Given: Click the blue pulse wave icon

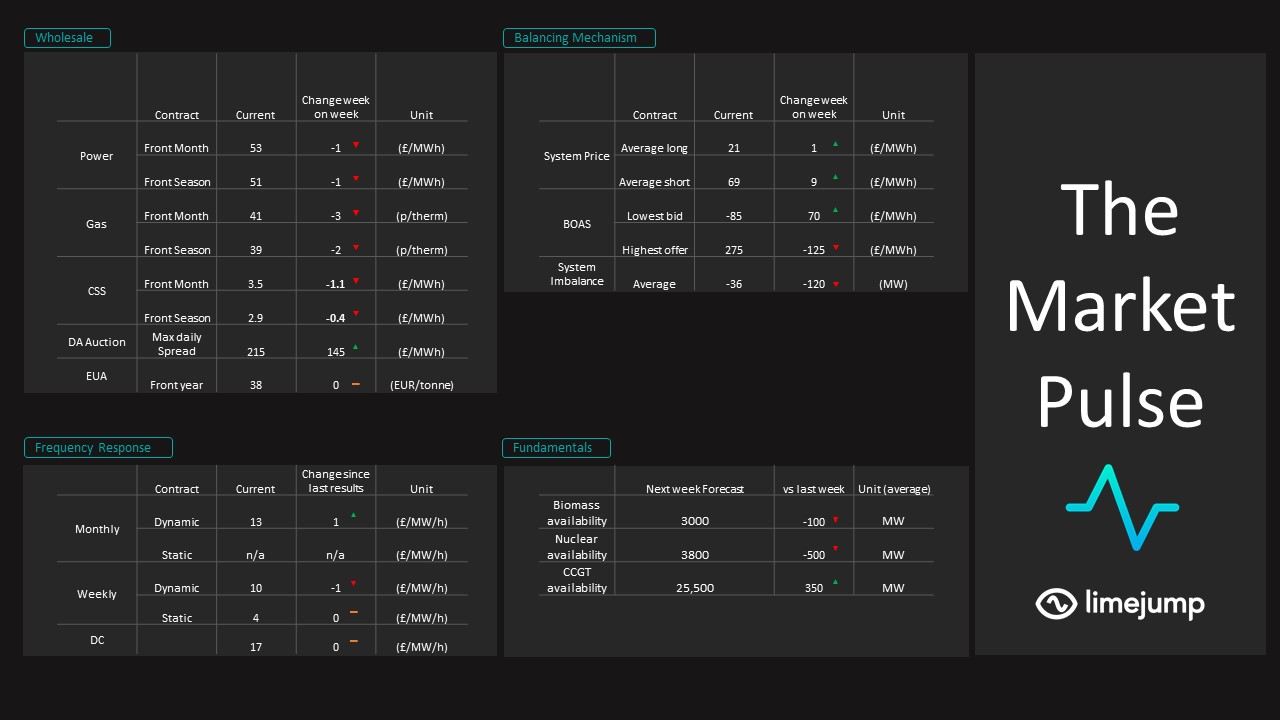Looking at the screenshot, I should [x=1122, y=507].
